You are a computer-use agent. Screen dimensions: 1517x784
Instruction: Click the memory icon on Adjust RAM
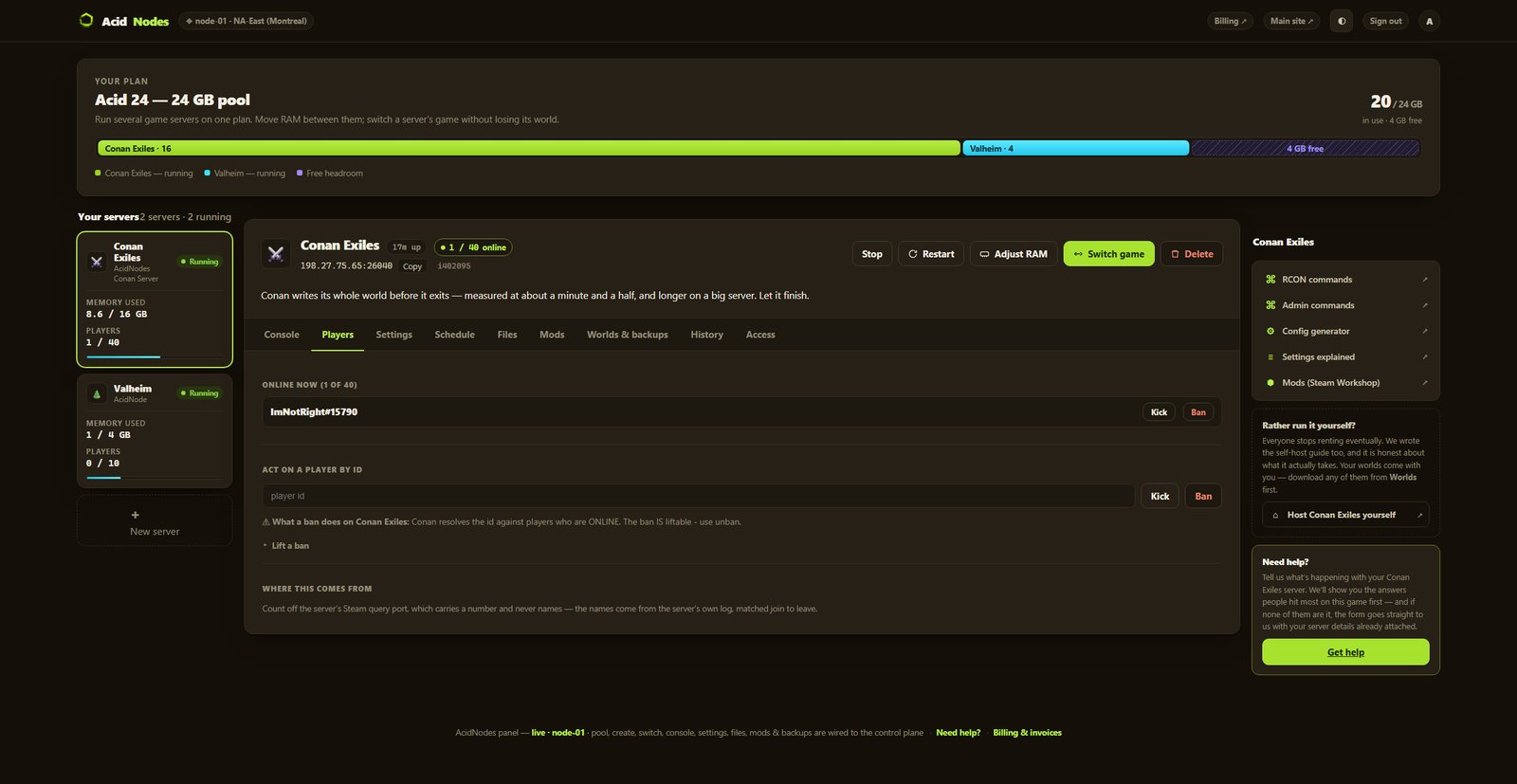(x=984, y=254)
